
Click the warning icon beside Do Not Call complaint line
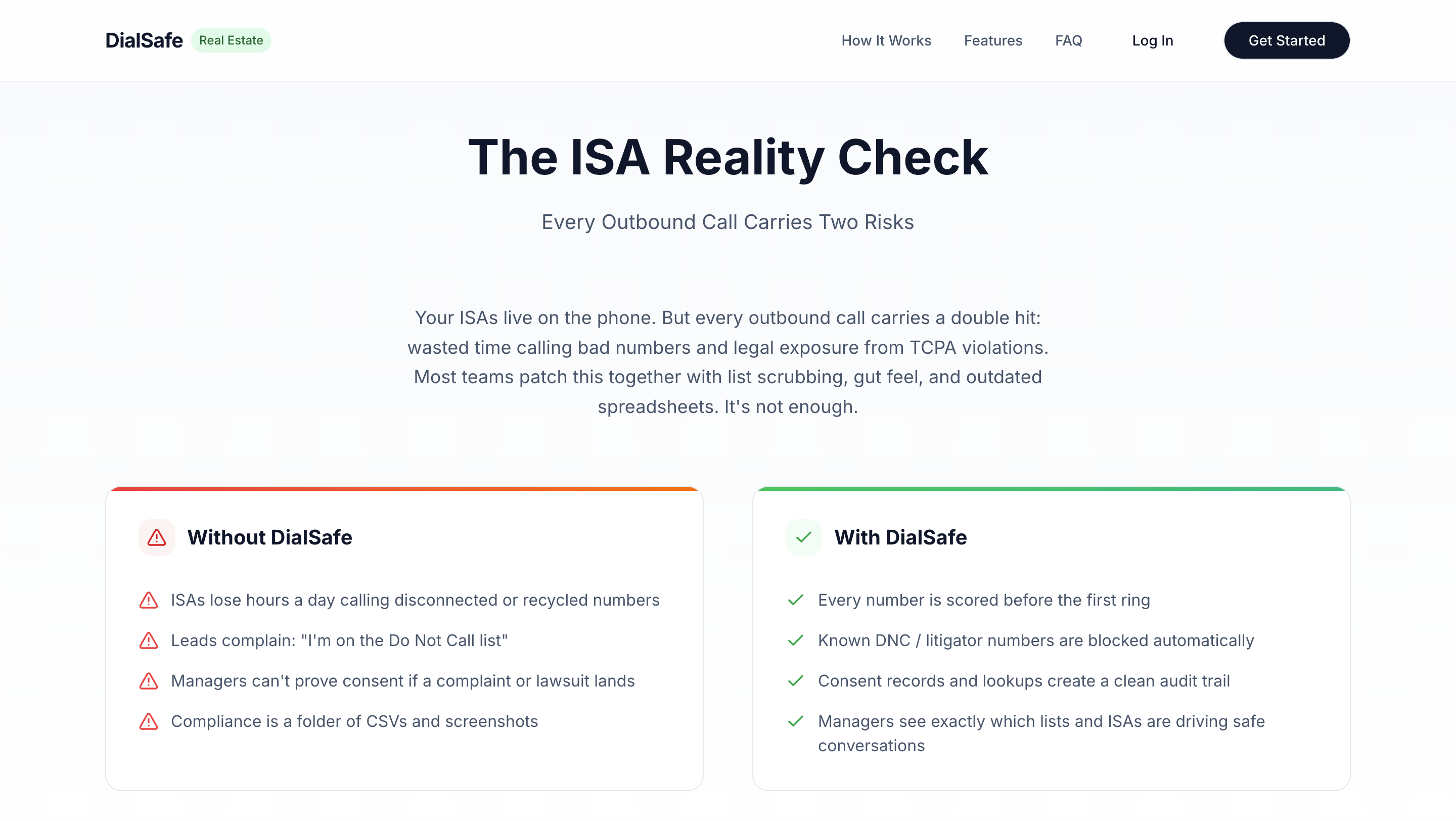click(x=148, y=641)
